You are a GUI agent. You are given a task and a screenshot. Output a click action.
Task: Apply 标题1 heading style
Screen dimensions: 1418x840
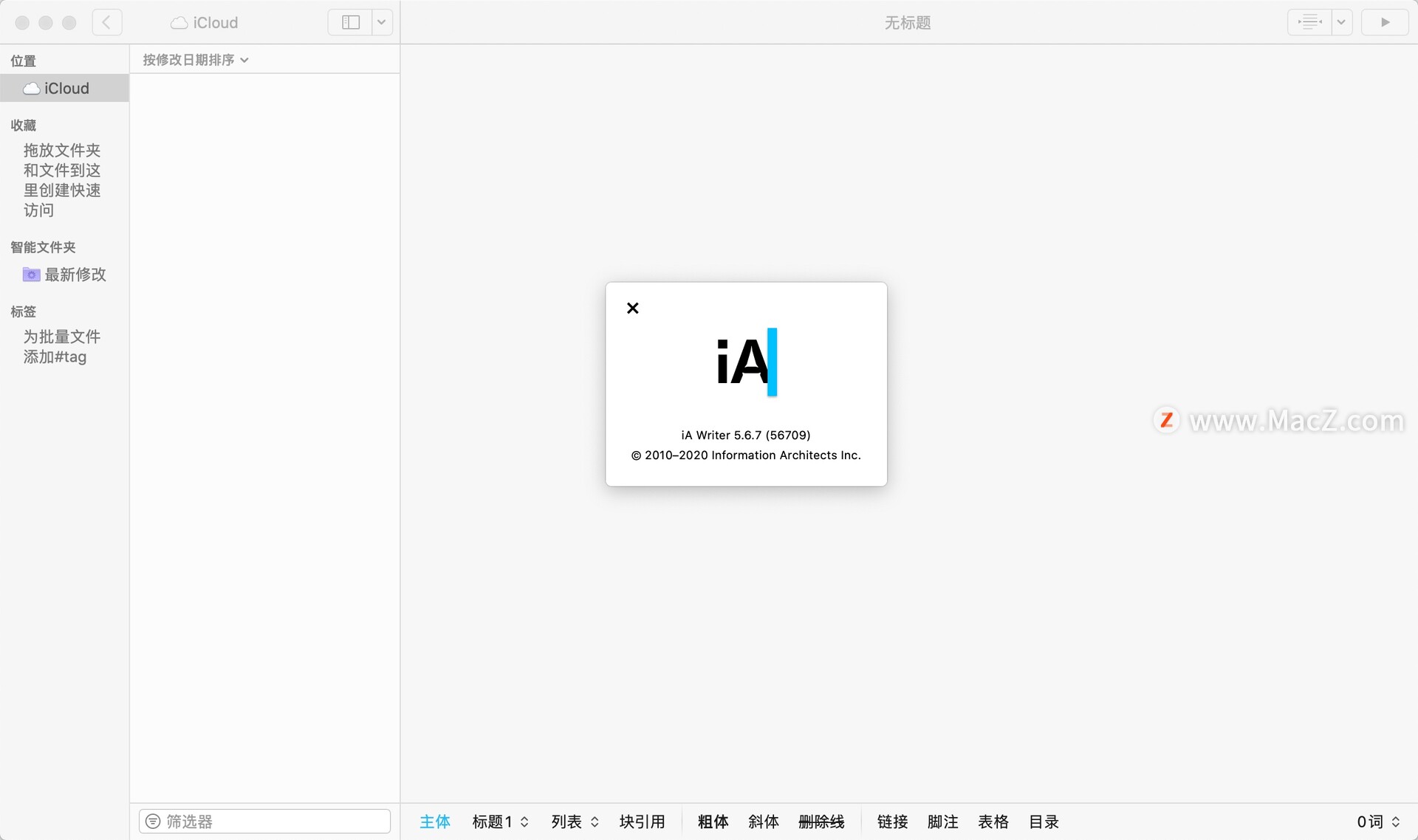(x=492, y=822)
